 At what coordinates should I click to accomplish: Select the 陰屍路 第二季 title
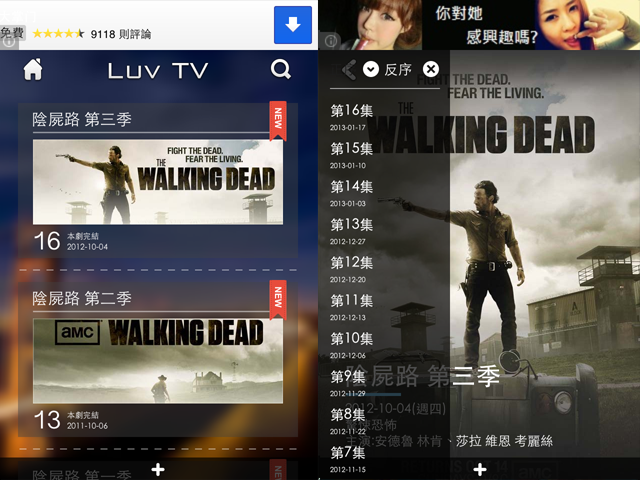click(82, 298)
